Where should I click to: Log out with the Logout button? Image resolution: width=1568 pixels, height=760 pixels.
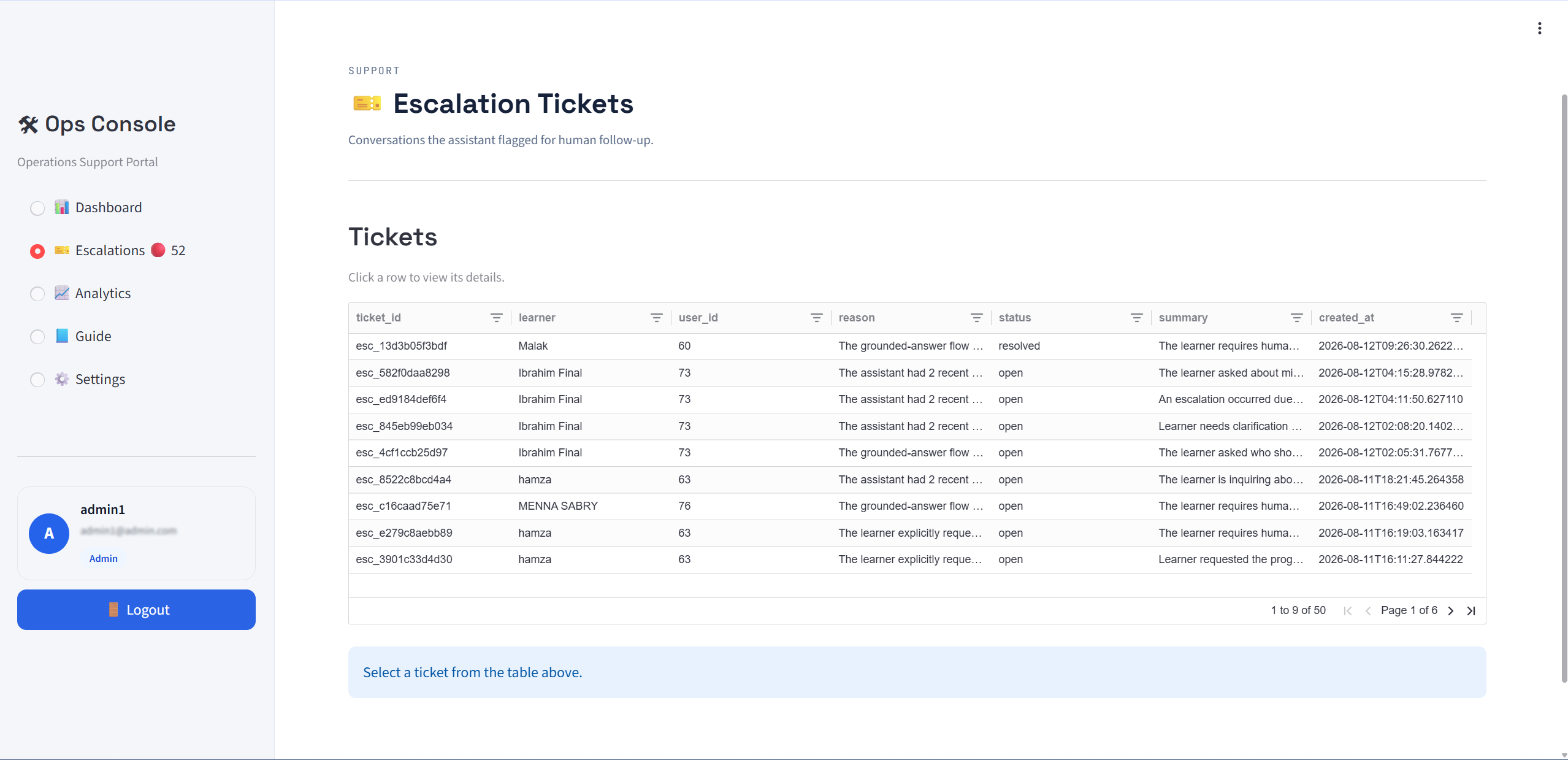[x=136, y=610]
